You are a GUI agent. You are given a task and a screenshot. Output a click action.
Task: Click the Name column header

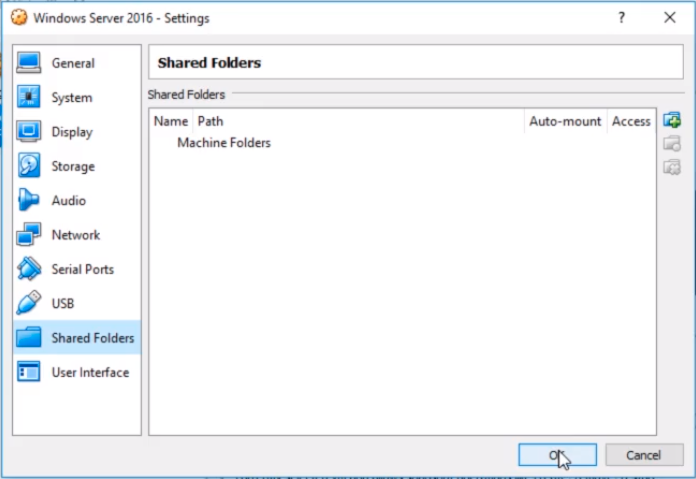[171, 121]
